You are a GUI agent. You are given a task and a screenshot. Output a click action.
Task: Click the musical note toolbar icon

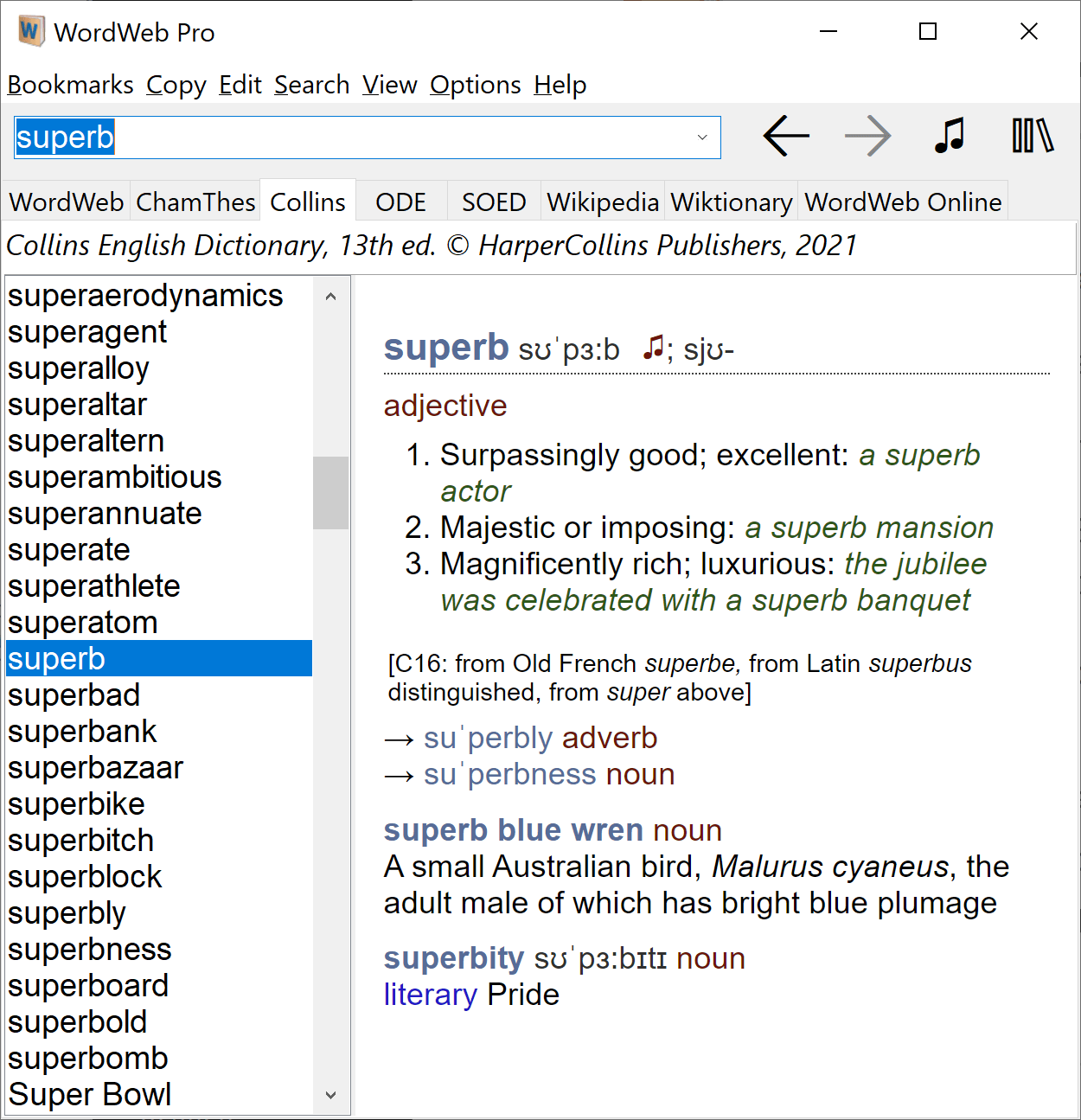949,136
